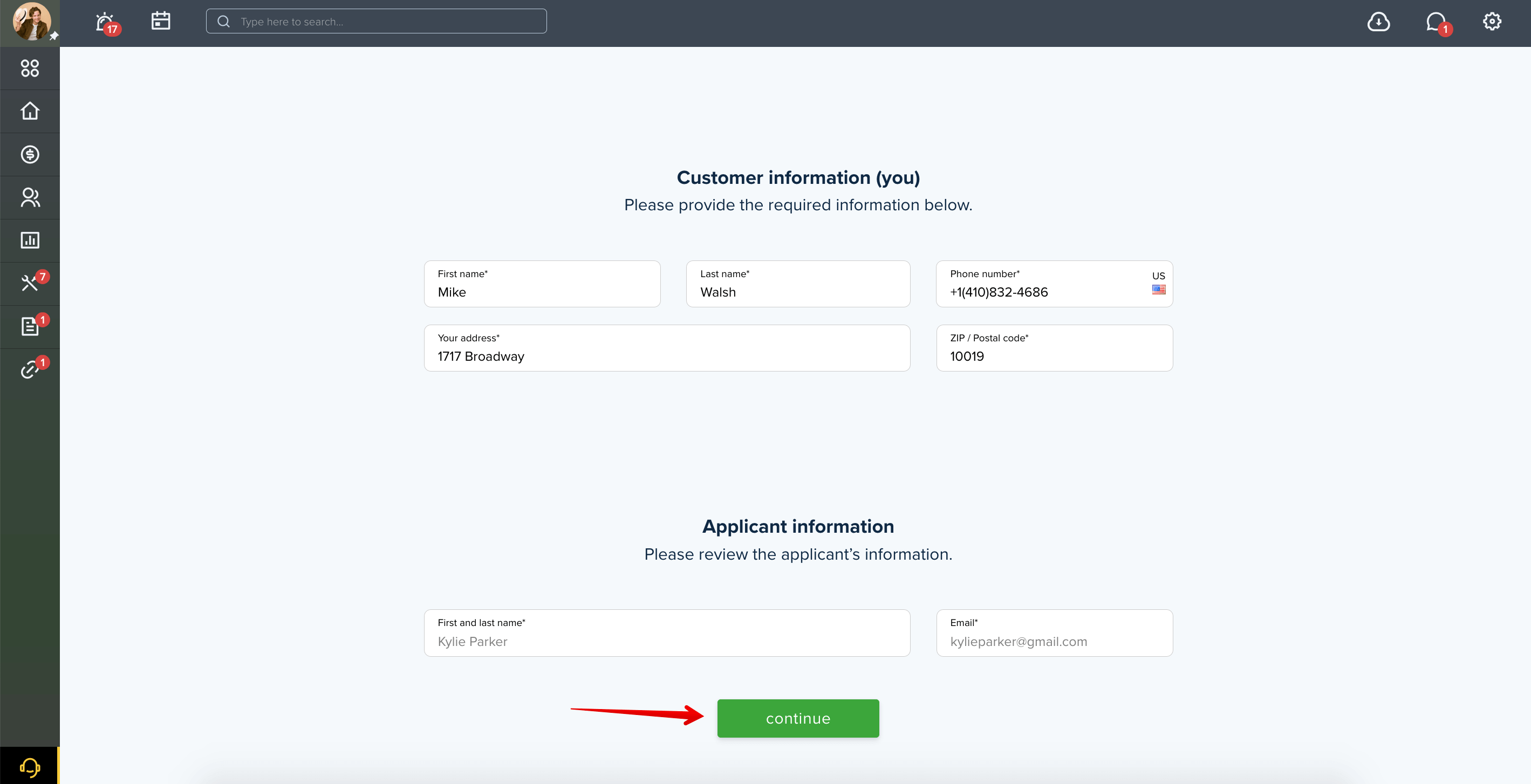Open the dollar payments icon in sidebar
This screenshot has width=1531, height=784.
30,154
